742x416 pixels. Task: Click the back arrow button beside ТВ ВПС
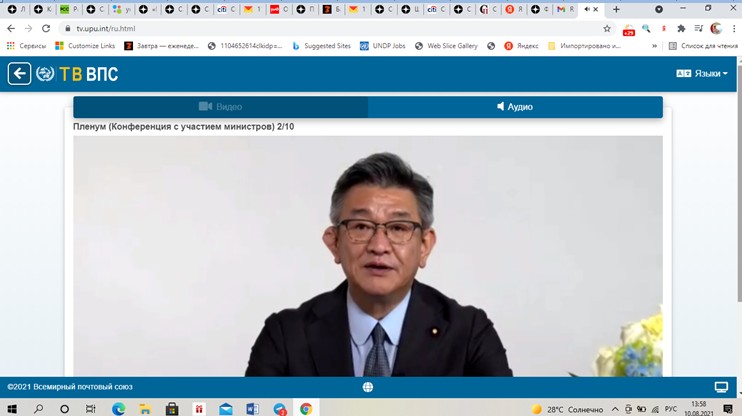click(x=19, y=73)
